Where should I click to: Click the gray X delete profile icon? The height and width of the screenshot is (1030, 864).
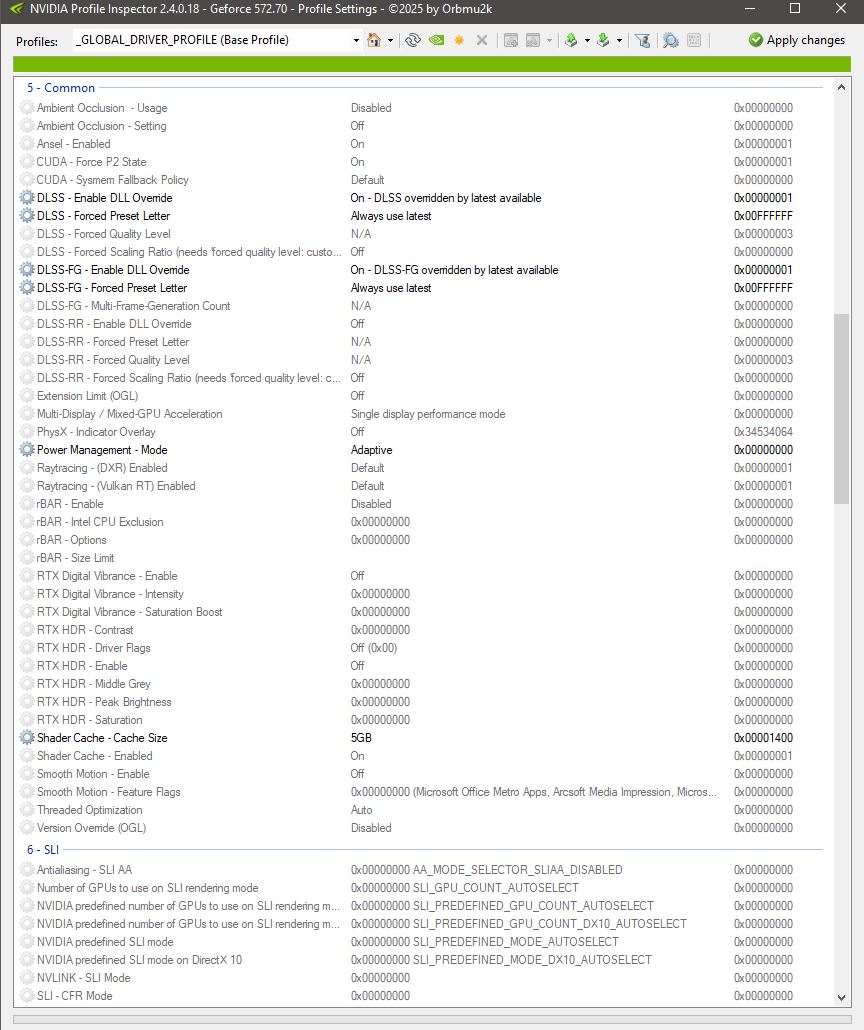(482, 40)
